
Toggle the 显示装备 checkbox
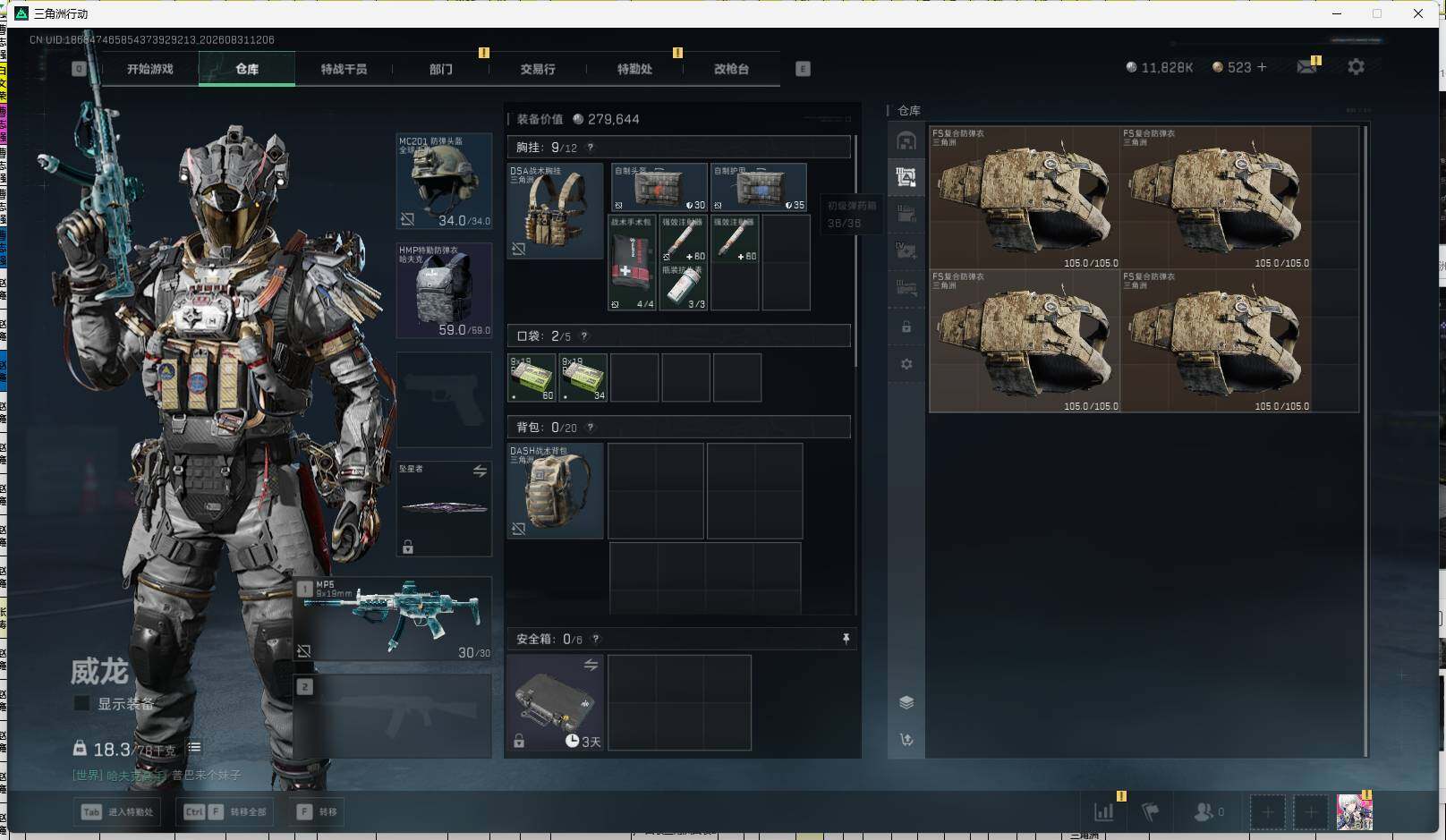81,703
